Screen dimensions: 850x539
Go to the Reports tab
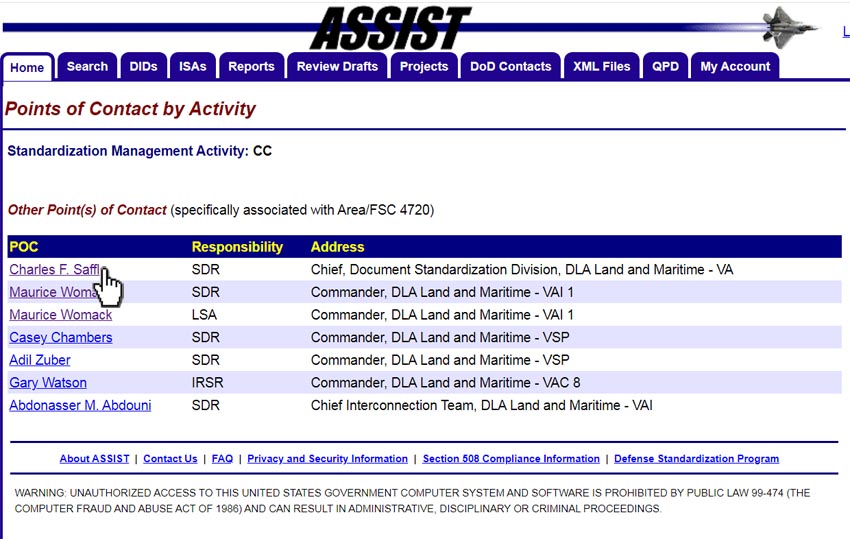(252, 67)
